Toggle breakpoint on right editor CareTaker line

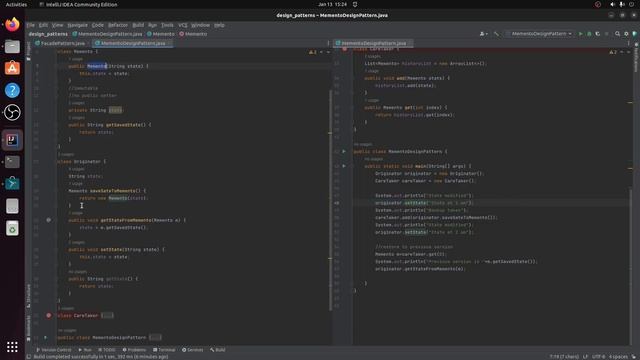(x=344, y=49)
